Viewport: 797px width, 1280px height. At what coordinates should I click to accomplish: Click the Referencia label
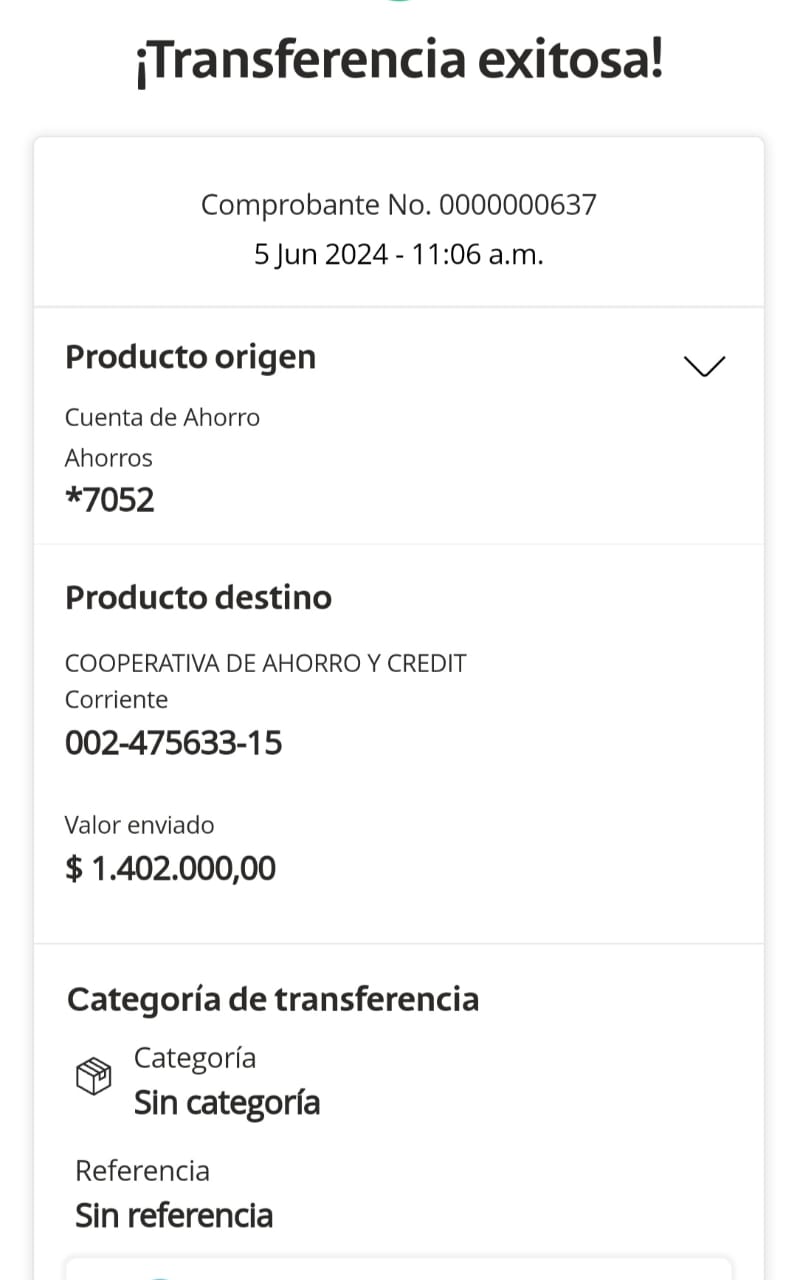142,1171
